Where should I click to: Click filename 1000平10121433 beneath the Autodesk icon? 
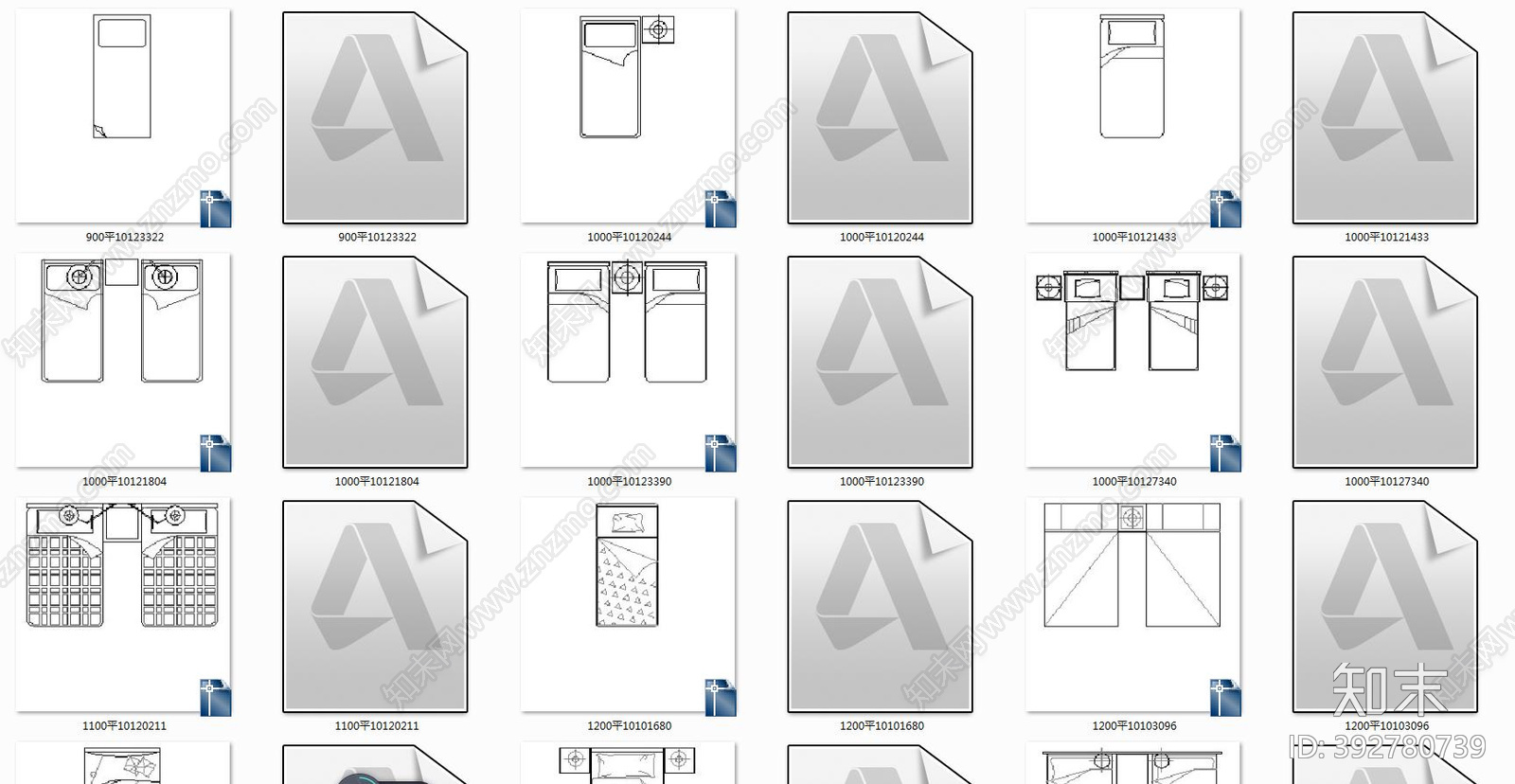click(1387, 237)
